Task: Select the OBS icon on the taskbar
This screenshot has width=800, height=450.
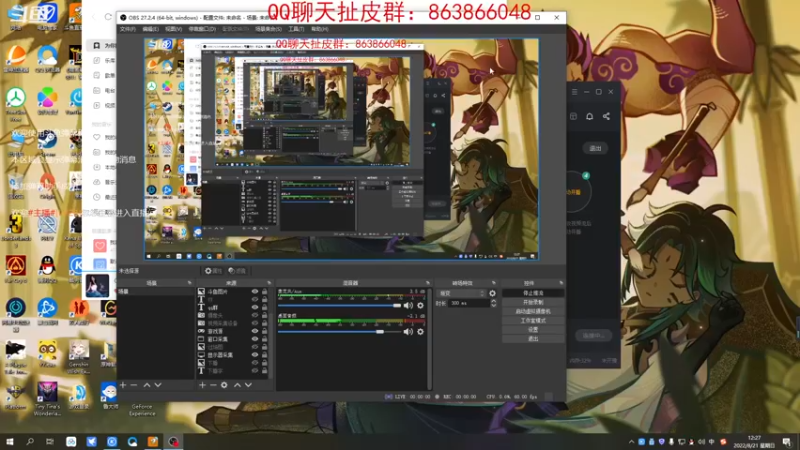Action: click(x=173, y=441)
